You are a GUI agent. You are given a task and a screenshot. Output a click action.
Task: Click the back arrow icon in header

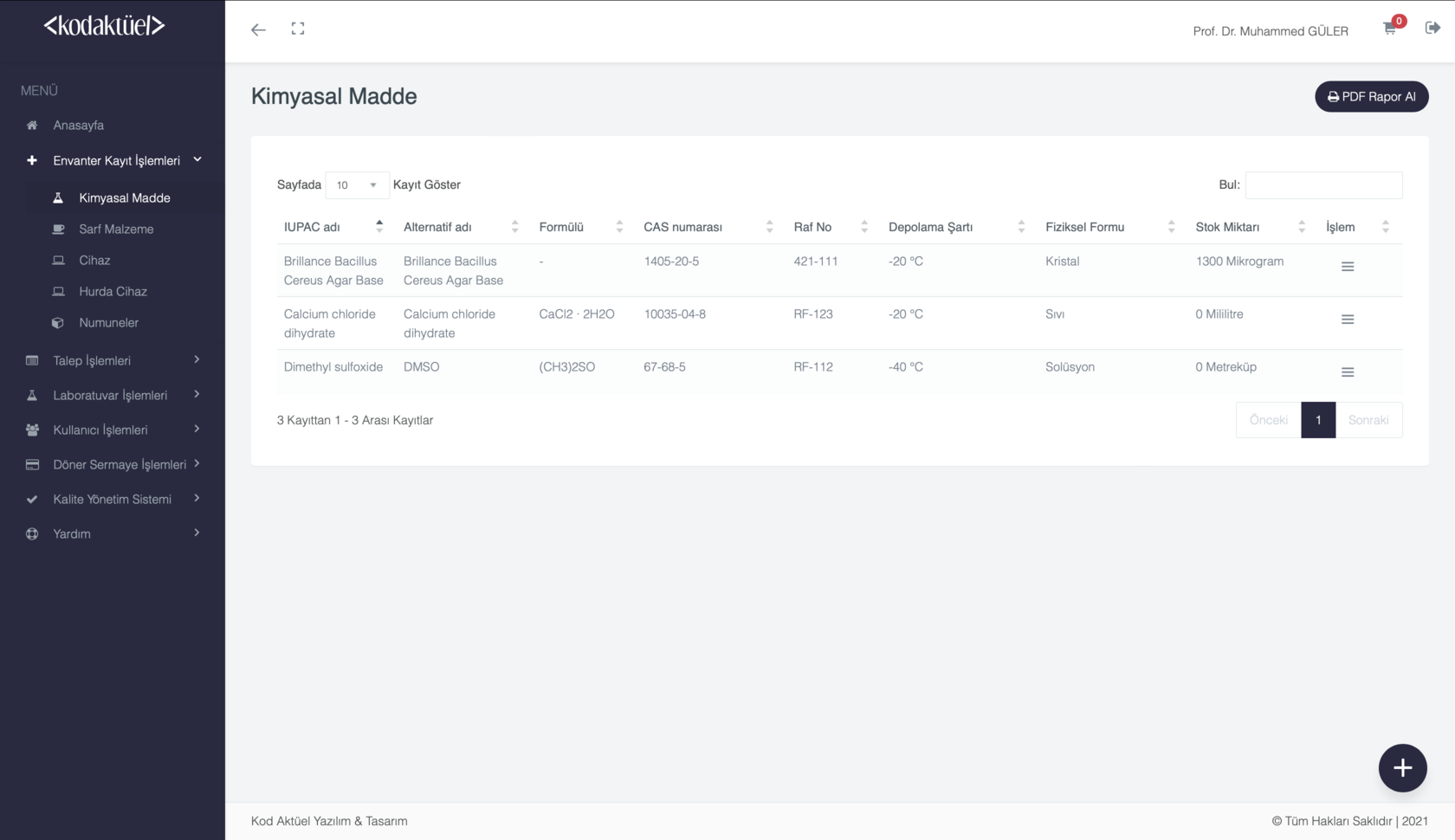pyautogui.click(x=258, y=29)
